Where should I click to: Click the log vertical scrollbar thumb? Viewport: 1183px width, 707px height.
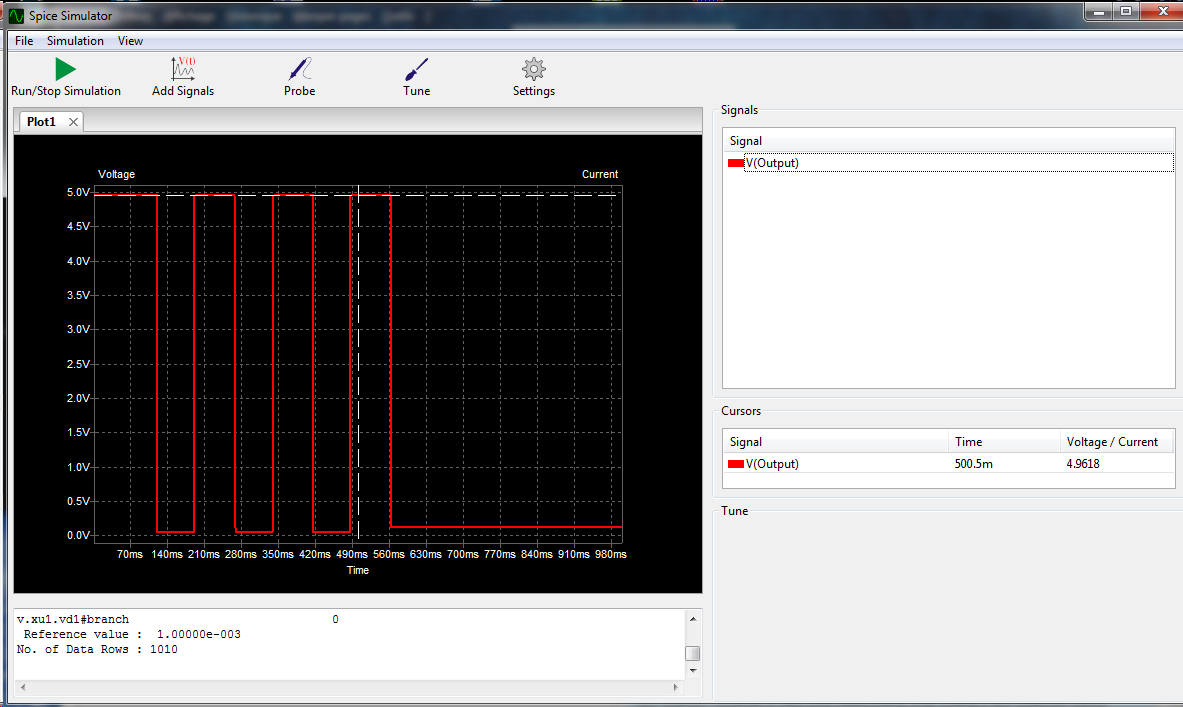coord(692,653)
